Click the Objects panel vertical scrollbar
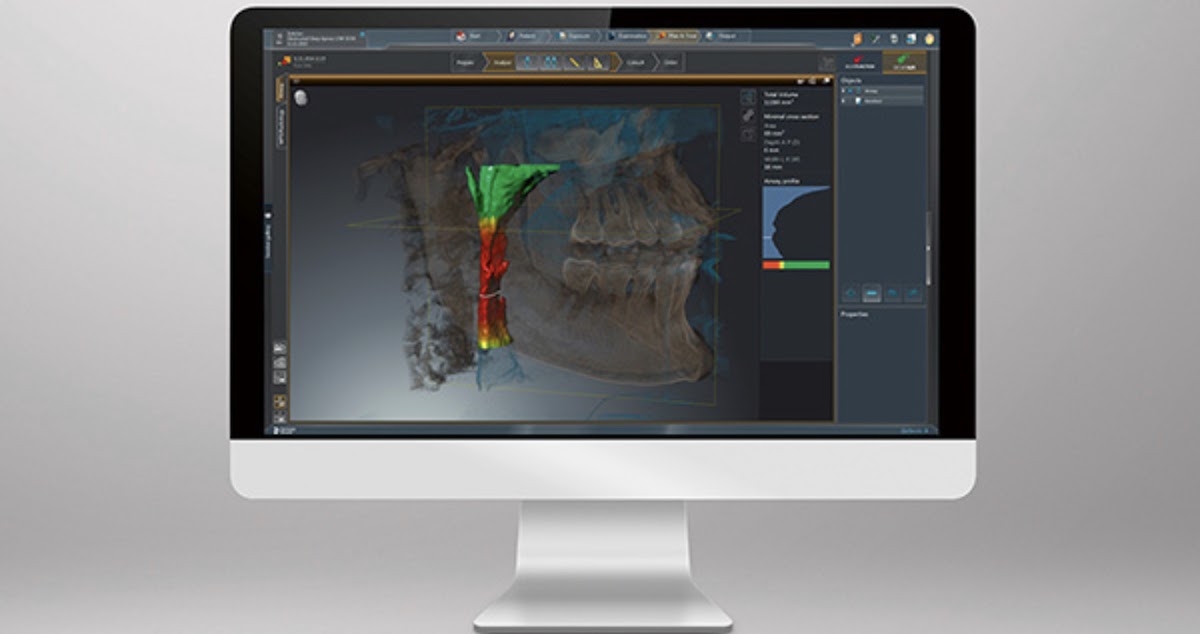The image size is (1200, 634). (928, 248)
